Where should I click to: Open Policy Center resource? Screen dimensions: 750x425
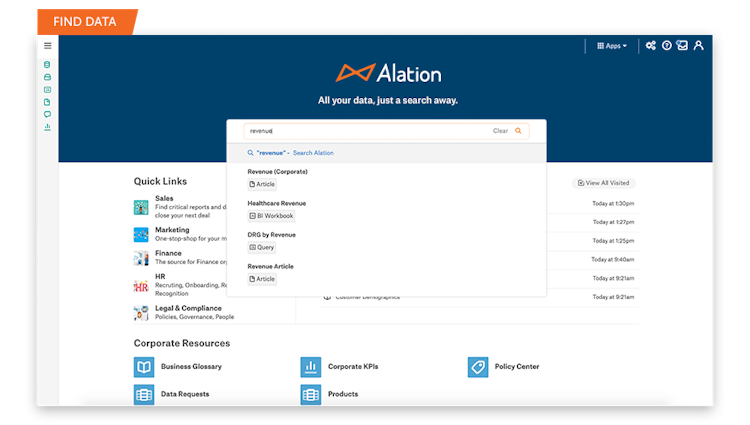click(517, 367)
